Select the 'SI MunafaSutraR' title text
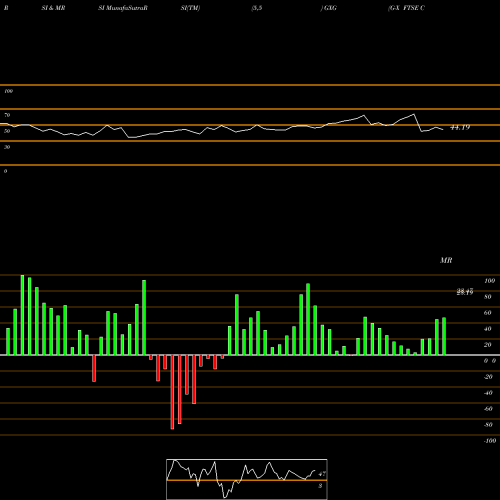This screenshot has height=500, width=500. pos(123,8)
